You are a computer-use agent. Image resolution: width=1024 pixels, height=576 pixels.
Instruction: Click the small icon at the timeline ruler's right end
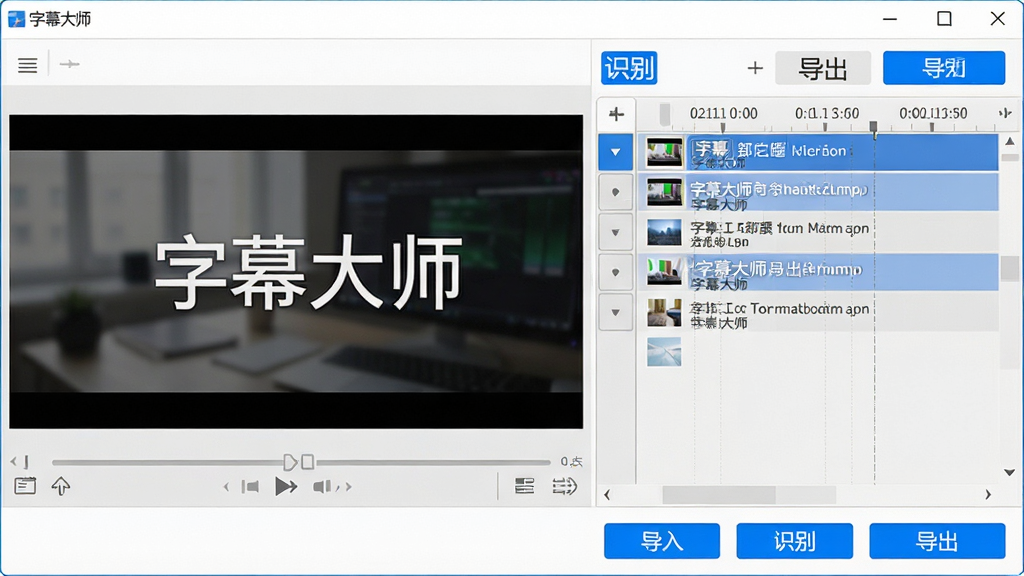click(1005, 113)
